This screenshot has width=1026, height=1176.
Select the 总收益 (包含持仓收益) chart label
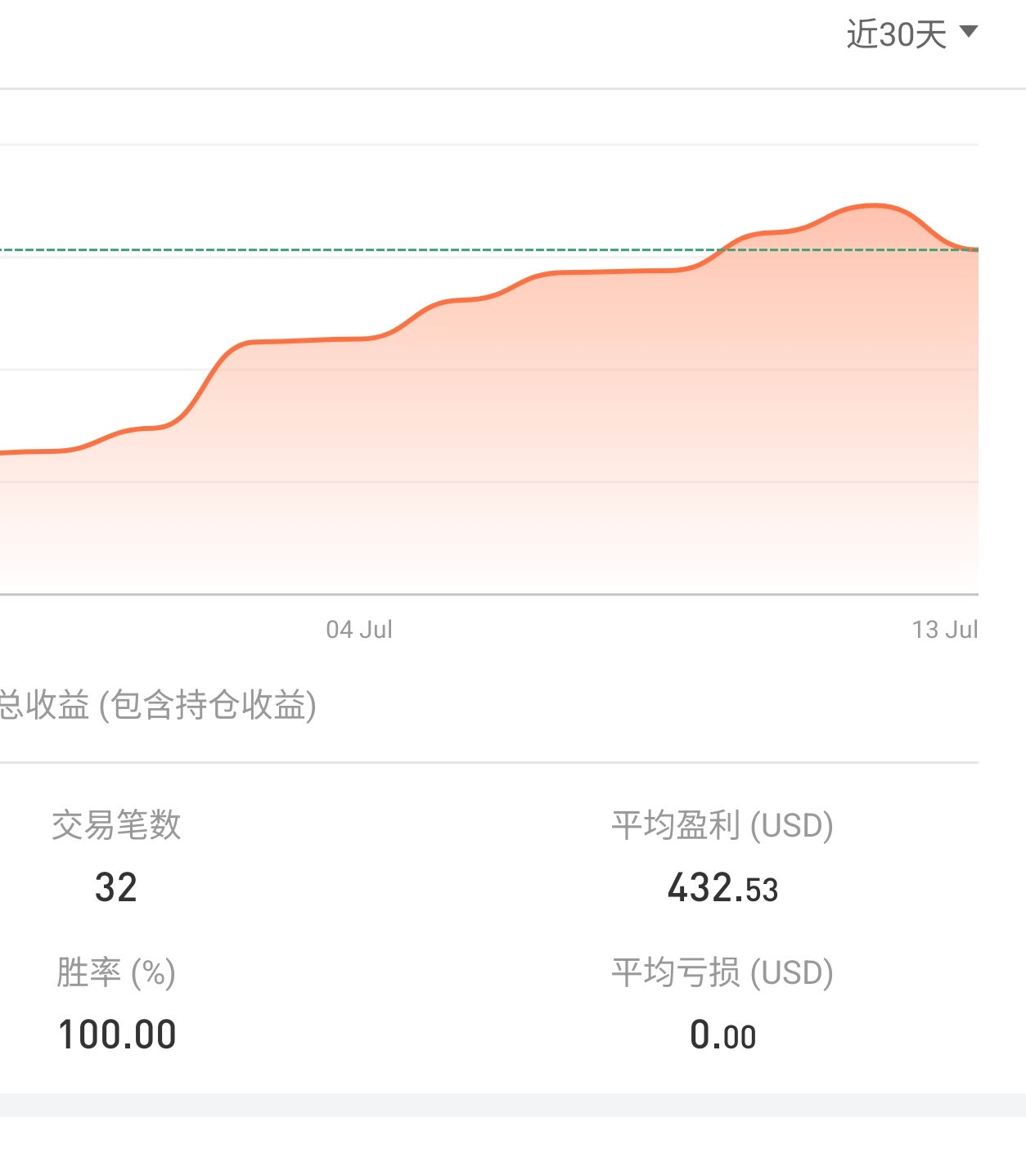[x=157, y=705]
